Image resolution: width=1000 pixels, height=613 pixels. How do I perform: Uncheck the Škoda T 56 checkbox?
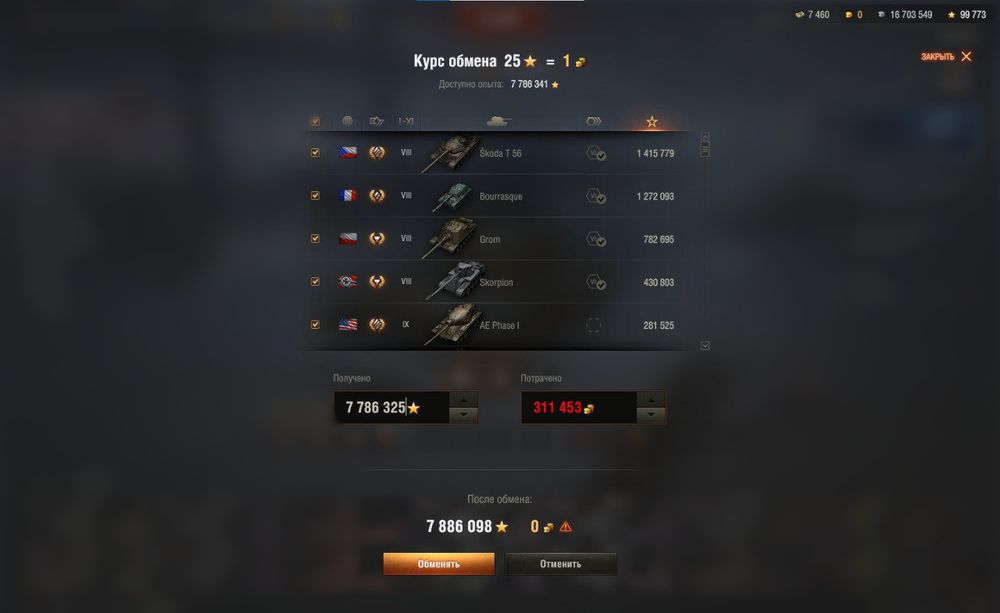[315, 152]
